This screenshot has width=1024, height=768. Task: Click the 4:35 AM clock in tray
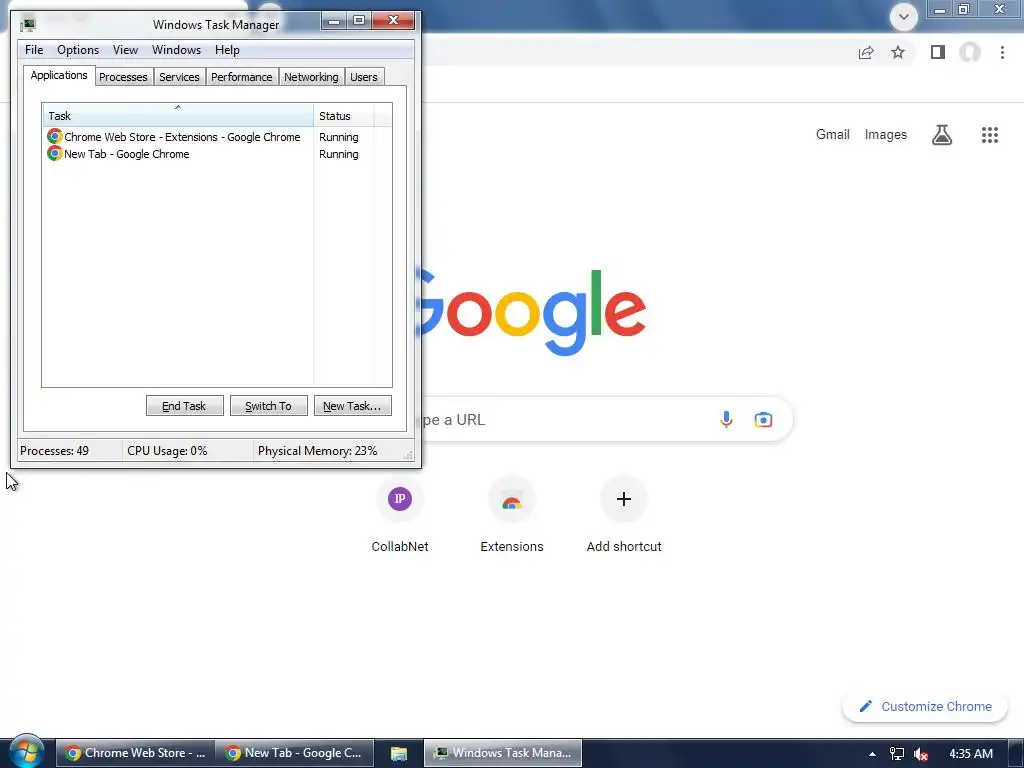click(970, 754)
